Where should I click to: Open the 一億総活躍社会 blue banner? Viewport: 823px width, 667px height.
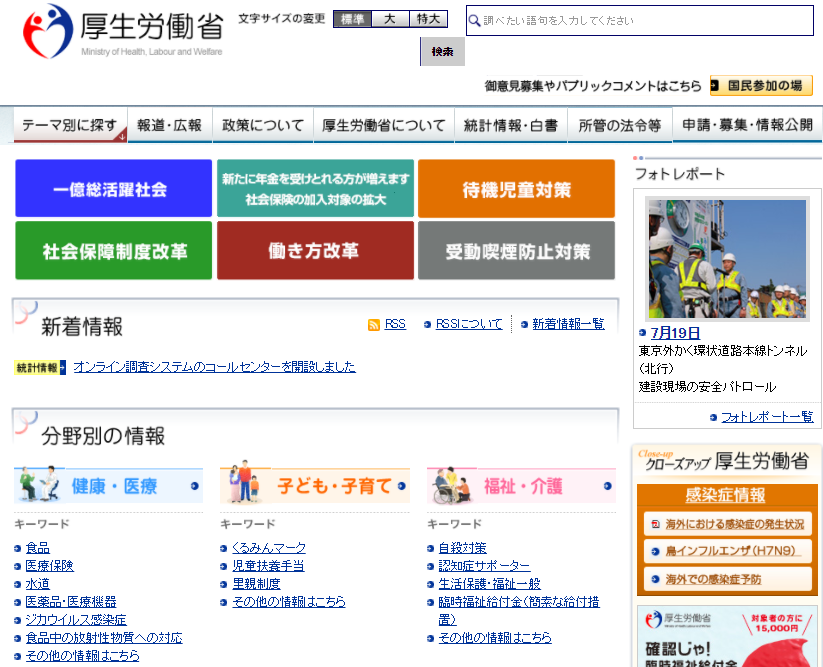click(113, 188)
